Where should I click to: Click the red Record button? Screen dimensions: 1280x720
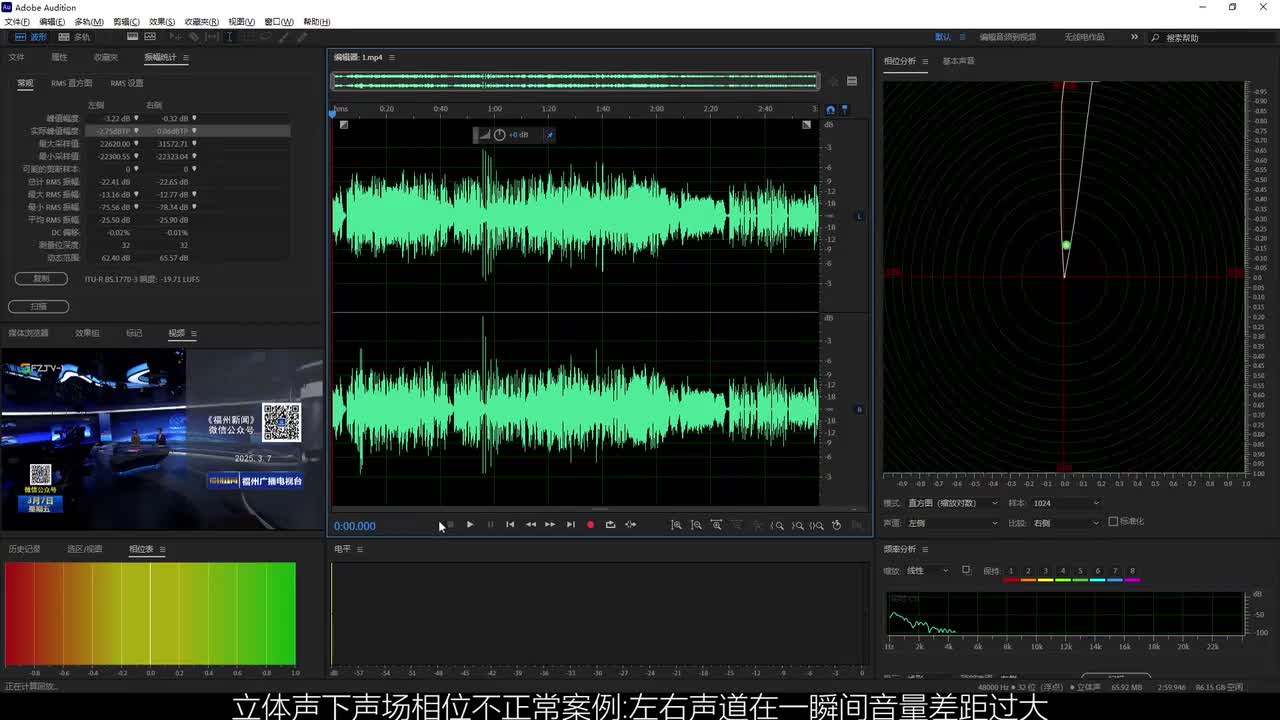point(590,525)
